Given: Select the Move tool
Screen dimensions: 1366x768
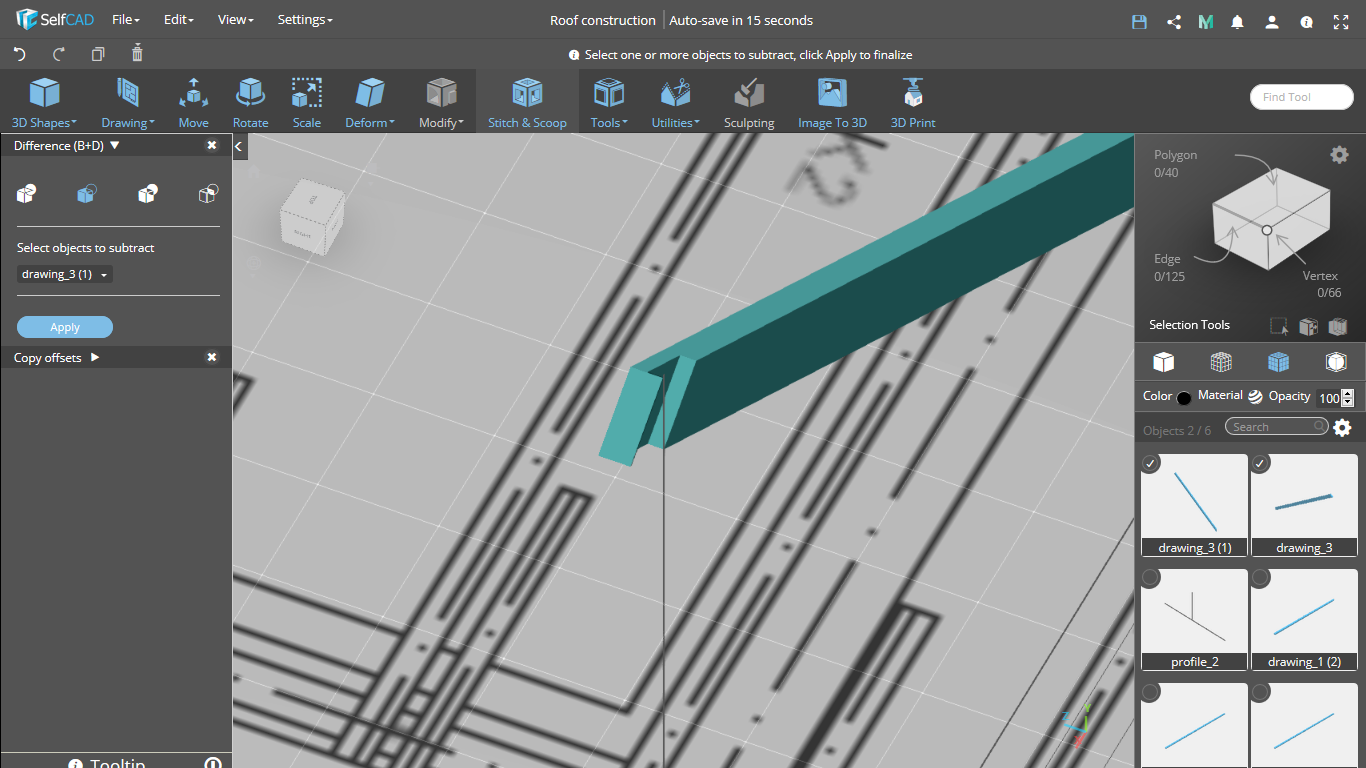Looking at the screenshot, I should click(x=193, y=104).
